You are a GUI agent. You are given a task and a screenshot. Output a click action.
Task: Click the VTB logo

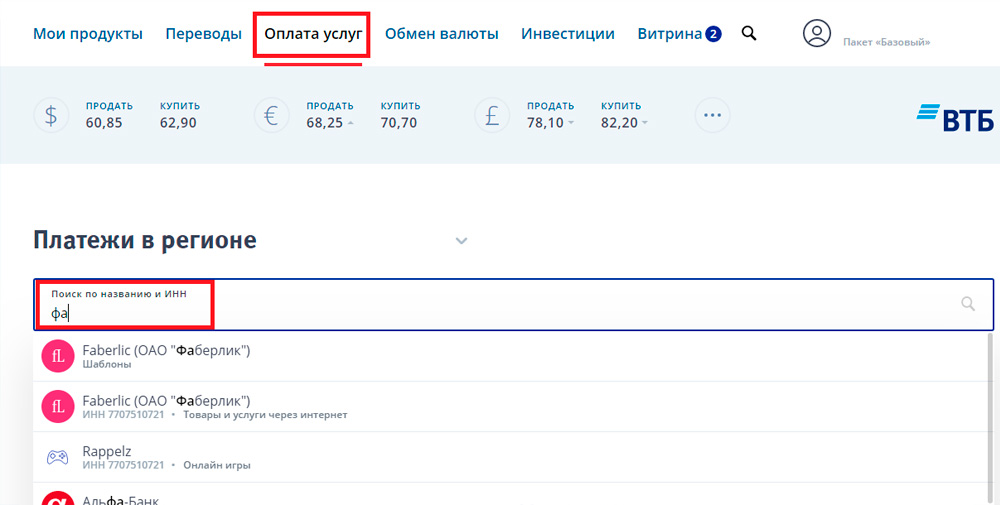[x=955, y=117]
